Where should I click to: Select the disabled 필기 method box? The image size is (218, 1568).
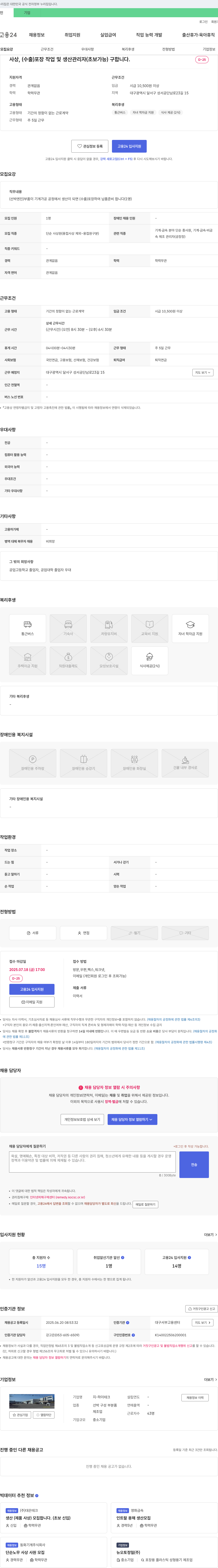(135, 933)
